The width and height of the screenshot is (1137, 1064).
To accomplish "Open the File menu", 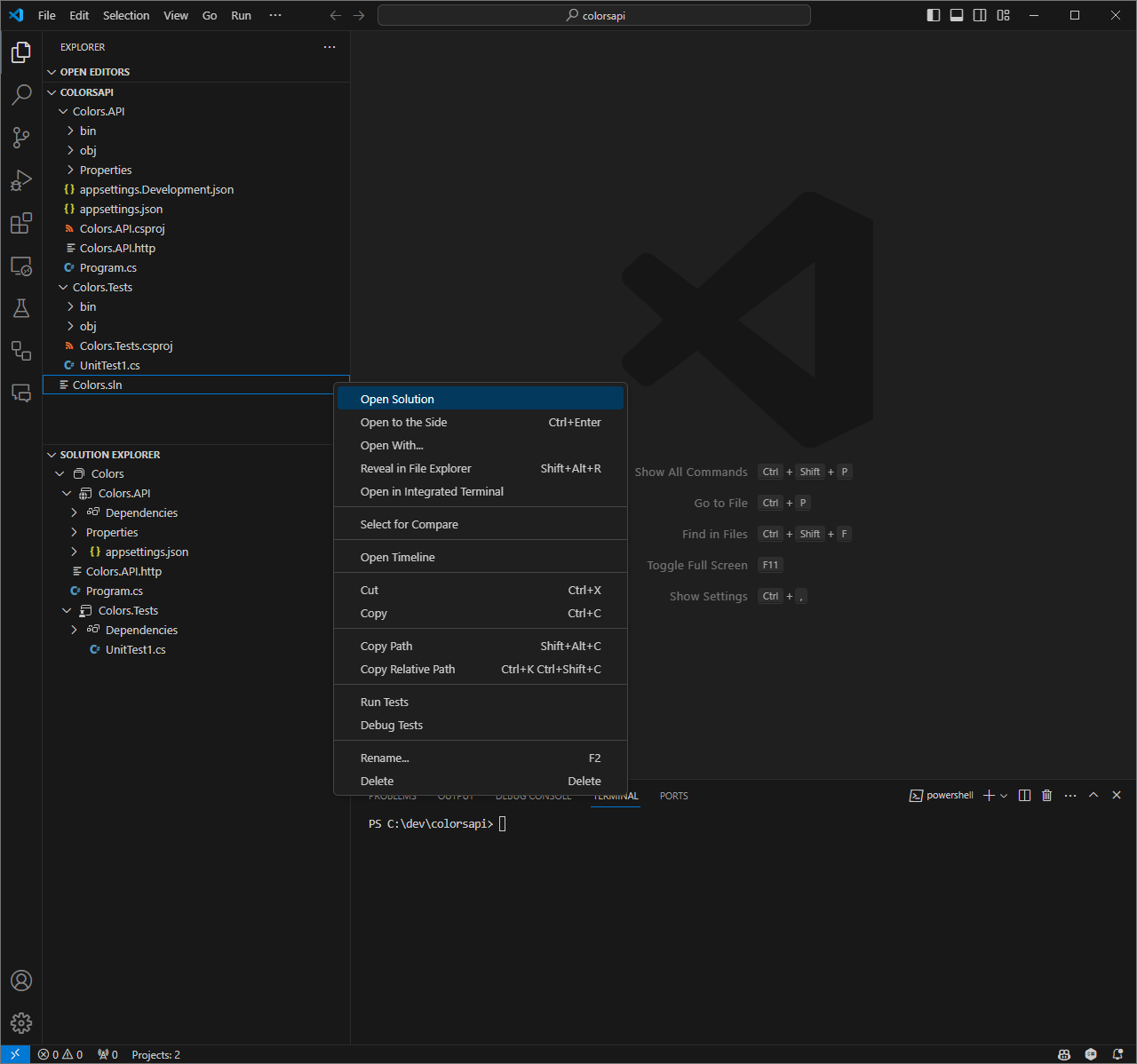I will coord(47,15).
